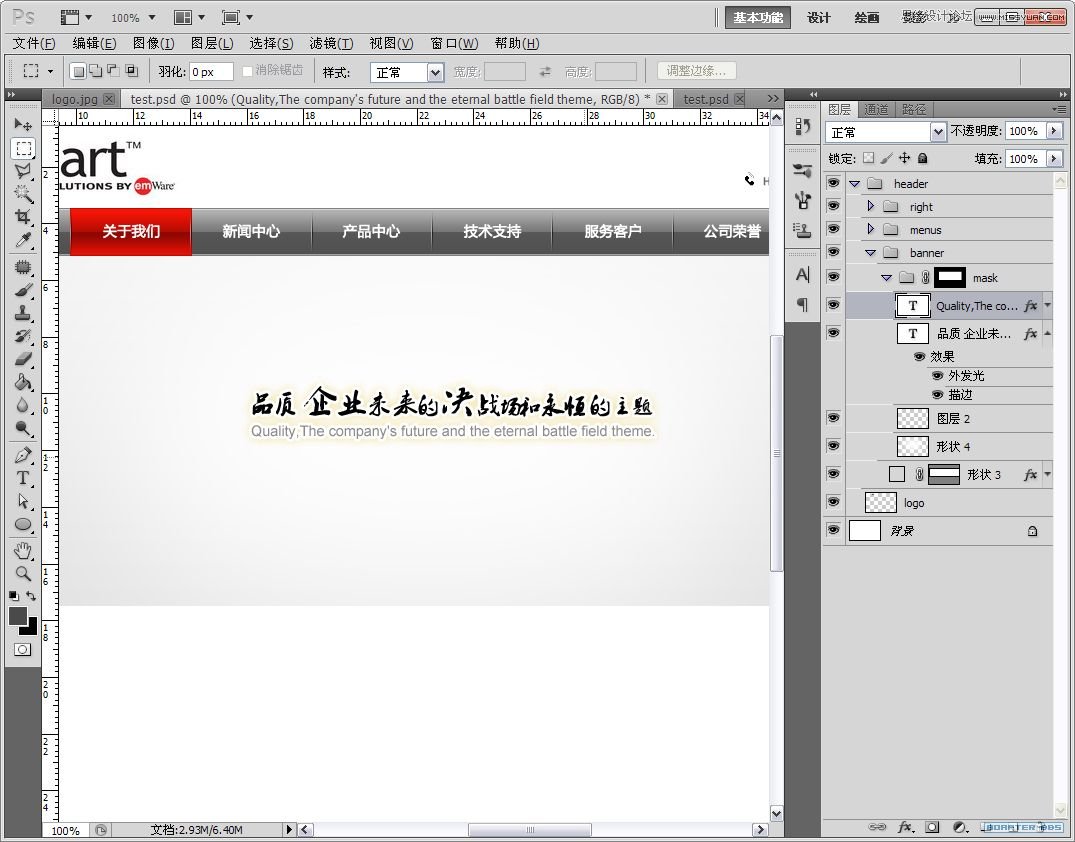Viewport: 1075px width, 842px height.
Task: Select the Polygonal Lasso tool
Action: [23, 171]
